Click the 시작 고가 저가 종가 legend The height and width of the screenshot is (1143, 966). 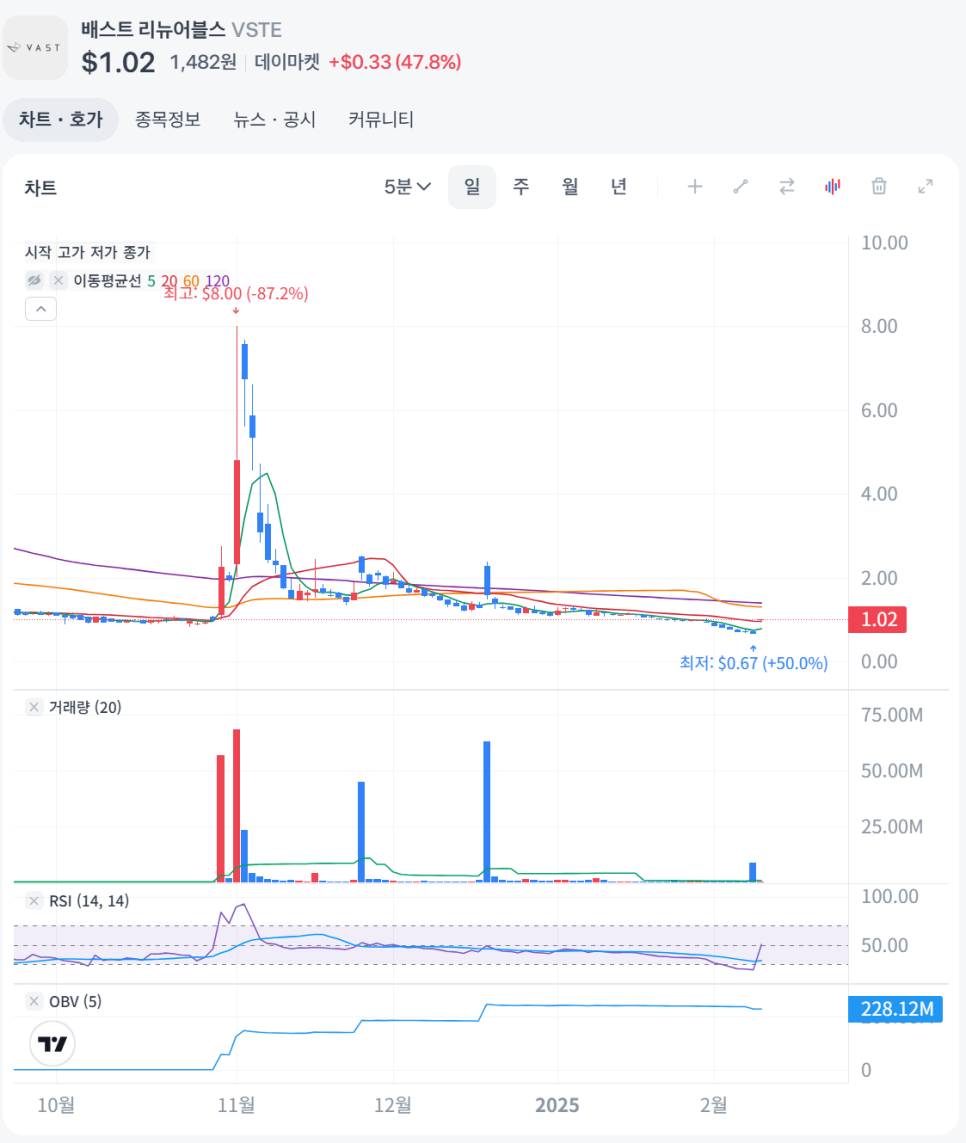pyautogui.click(x=87, y=252)
